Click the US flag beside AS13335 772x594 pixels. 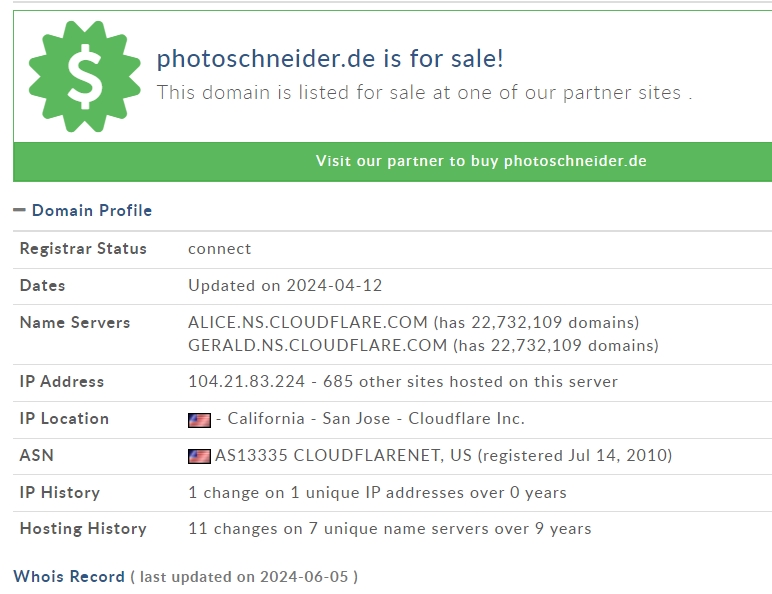(x=199, y=456)
